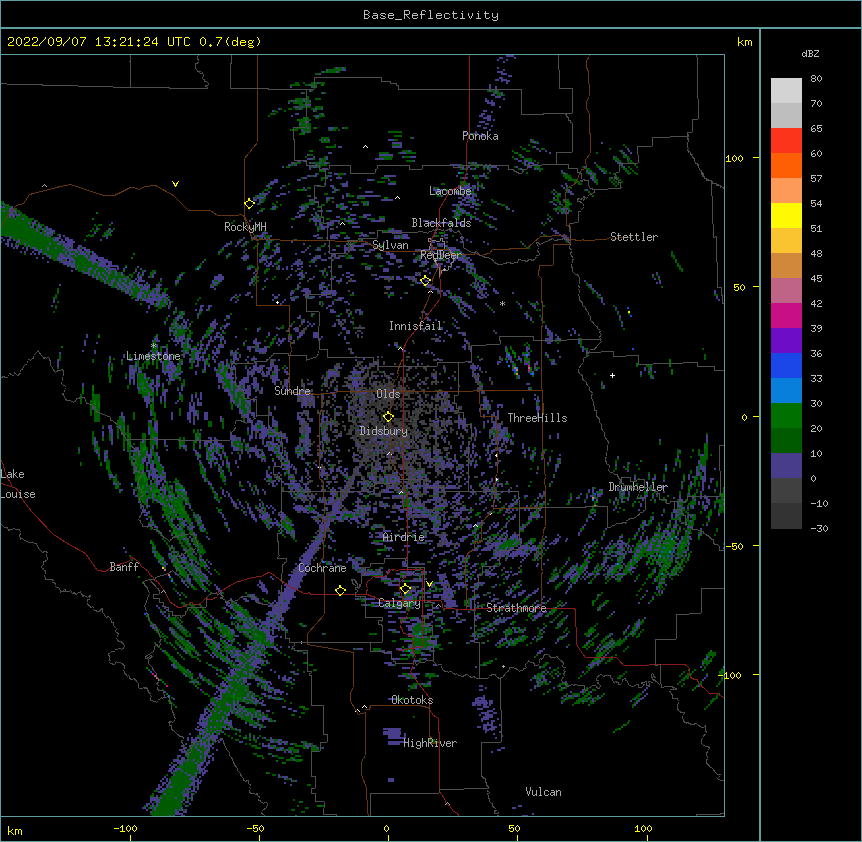Image resolution: width=862 pixels, height=842 pixels.
Task: Select the -50 tick on the right axis
Action: point(734,546)
